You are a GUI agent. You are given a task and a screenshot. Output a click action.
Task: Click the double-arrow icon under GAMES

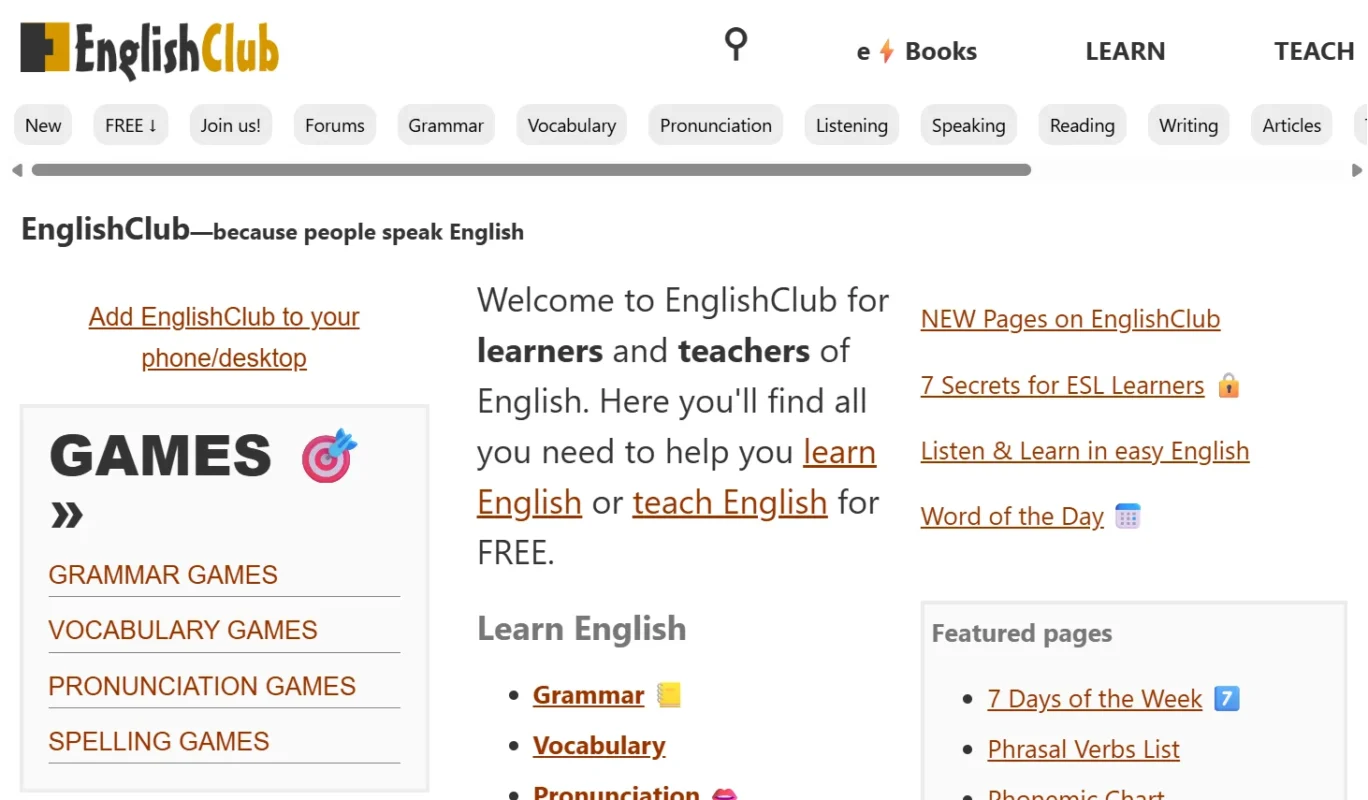(67, 515)
